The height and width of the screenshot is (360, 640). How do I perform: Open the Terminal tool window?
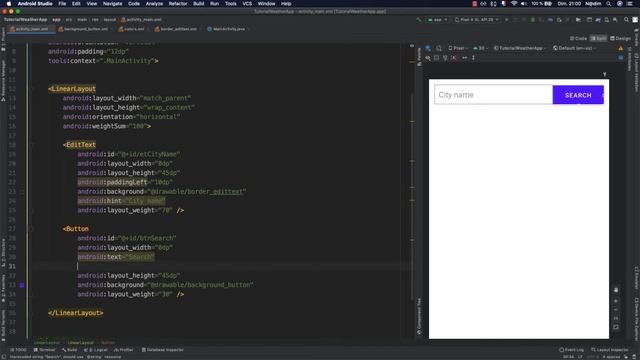point(44,350)
